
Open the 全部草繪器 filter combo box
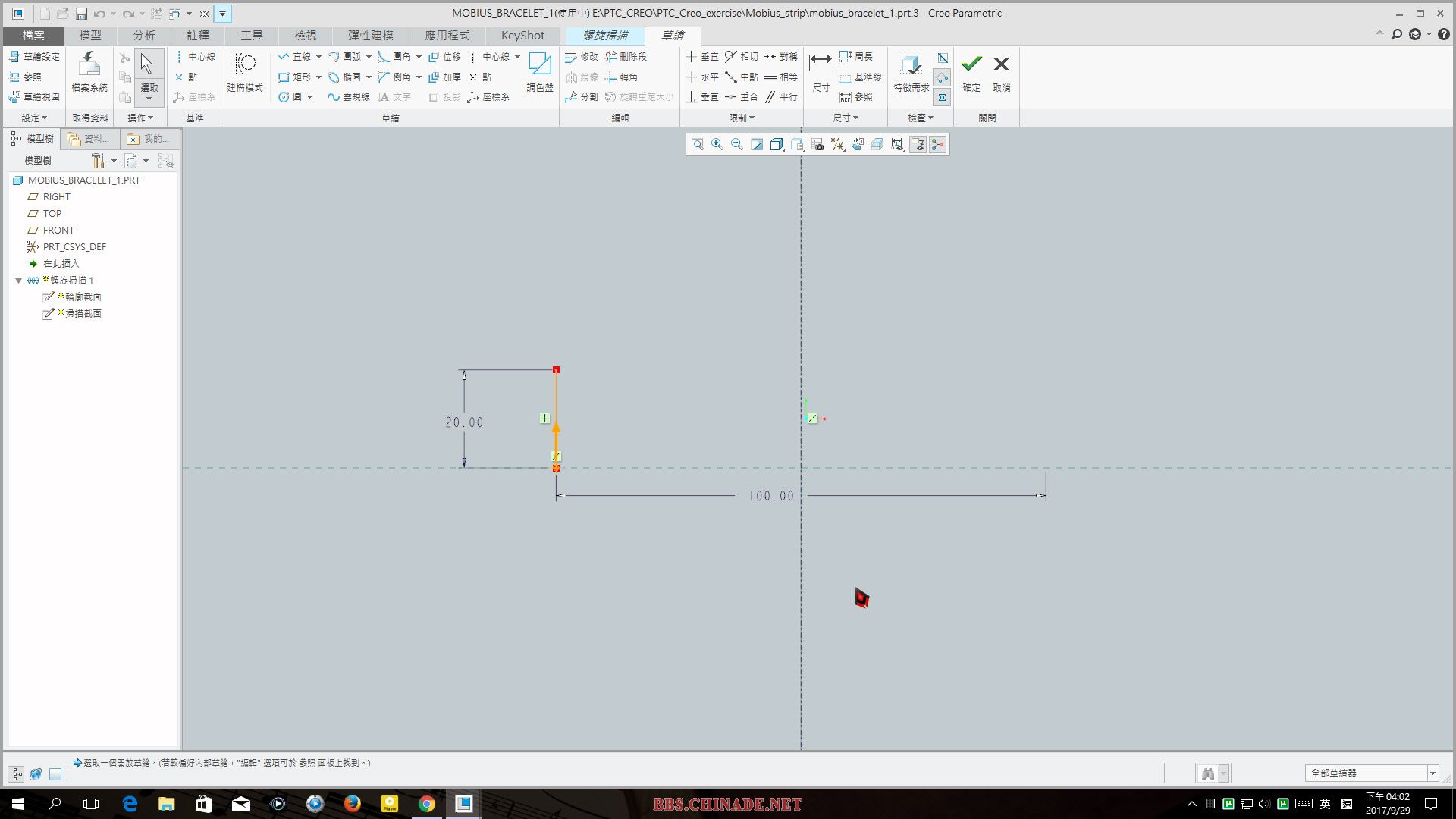(1372, 773)
